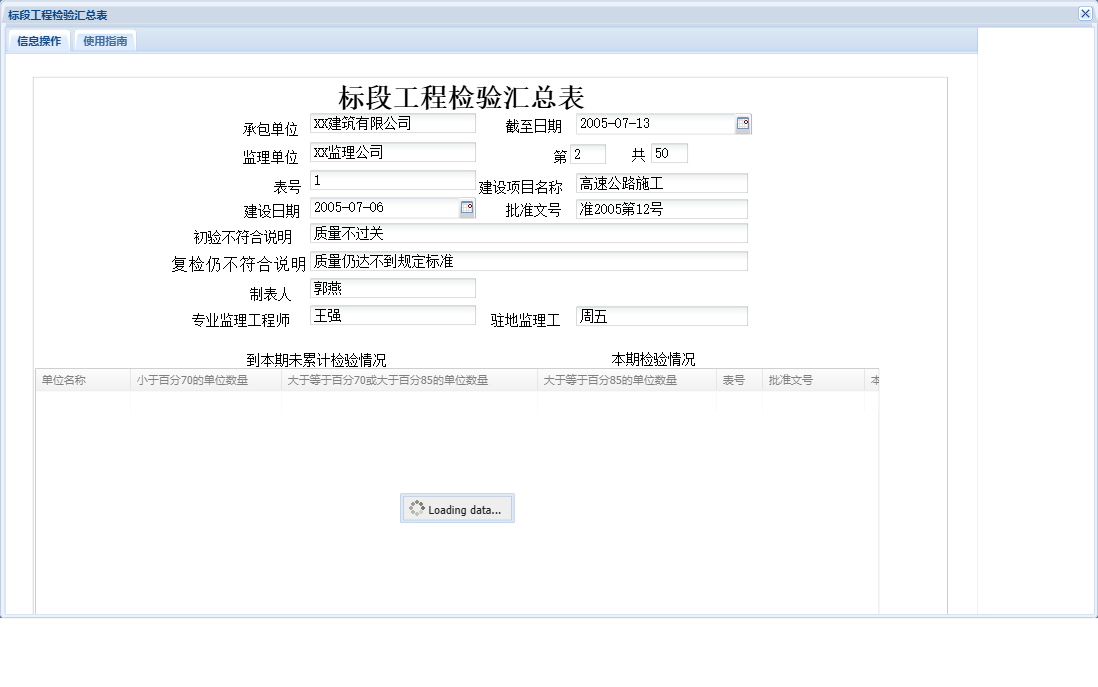The image size is (1098, 687).
Task: Click the 专业监理工程师 input field
Action: [392, 315]
